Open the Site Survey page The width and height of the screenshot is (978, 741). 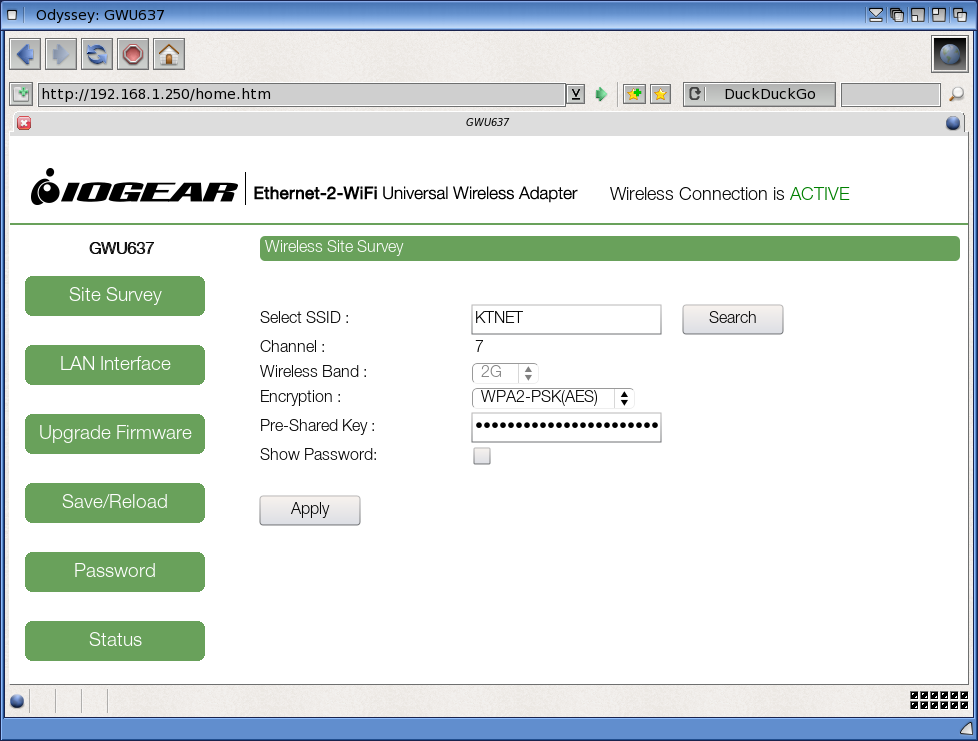[x=115, y=296]
